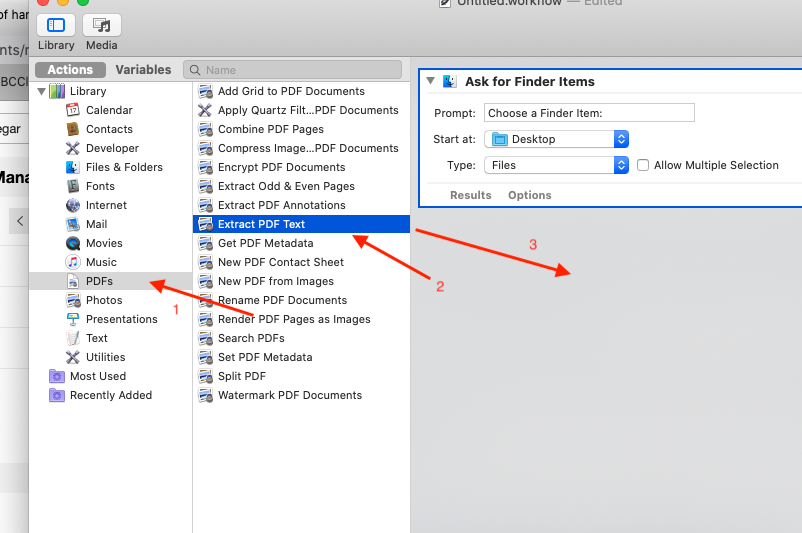Select the Watermark PDF Documents action
802x533 pixels.
pyautogui.click(x=289, y=395)
